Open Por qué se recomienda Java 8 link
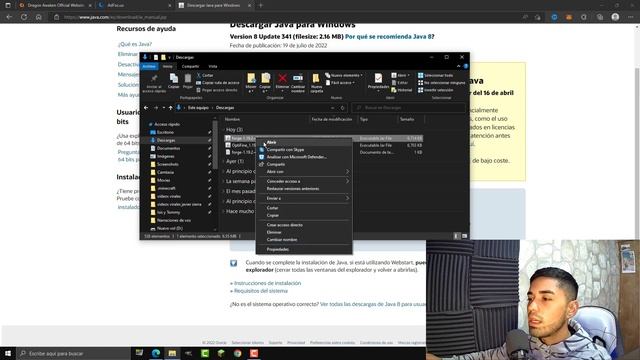Image resolution: width=640 pixels, height=360 pixels. click(x=389, y=37)
